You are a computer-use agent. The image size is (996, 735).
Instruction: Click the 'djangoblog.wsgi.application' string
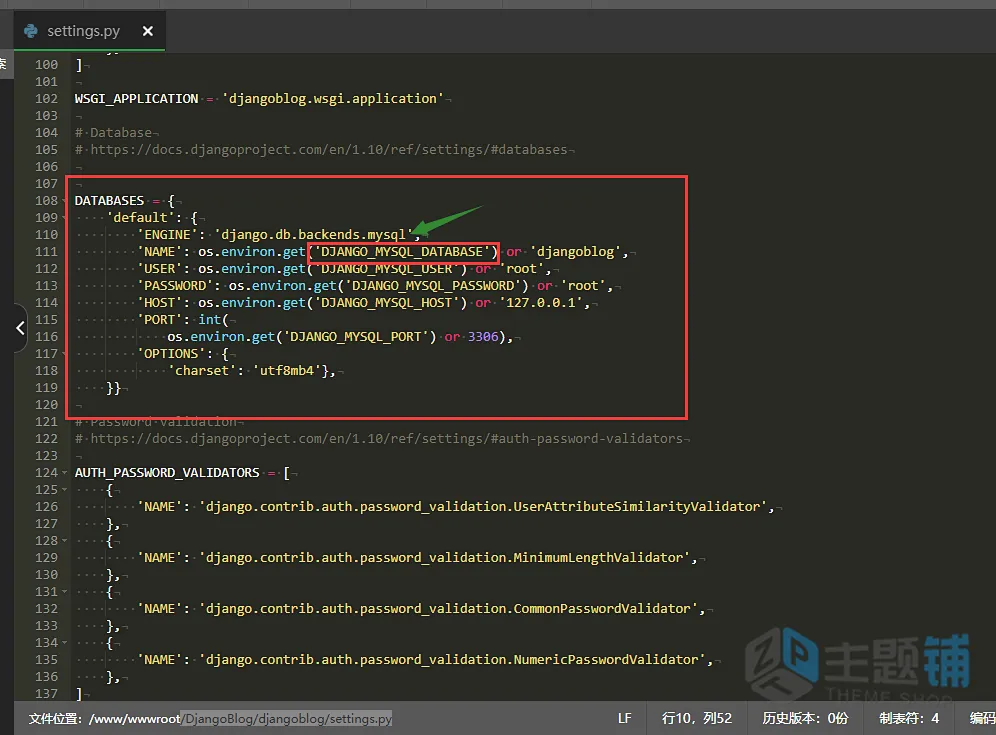[333, 98]
